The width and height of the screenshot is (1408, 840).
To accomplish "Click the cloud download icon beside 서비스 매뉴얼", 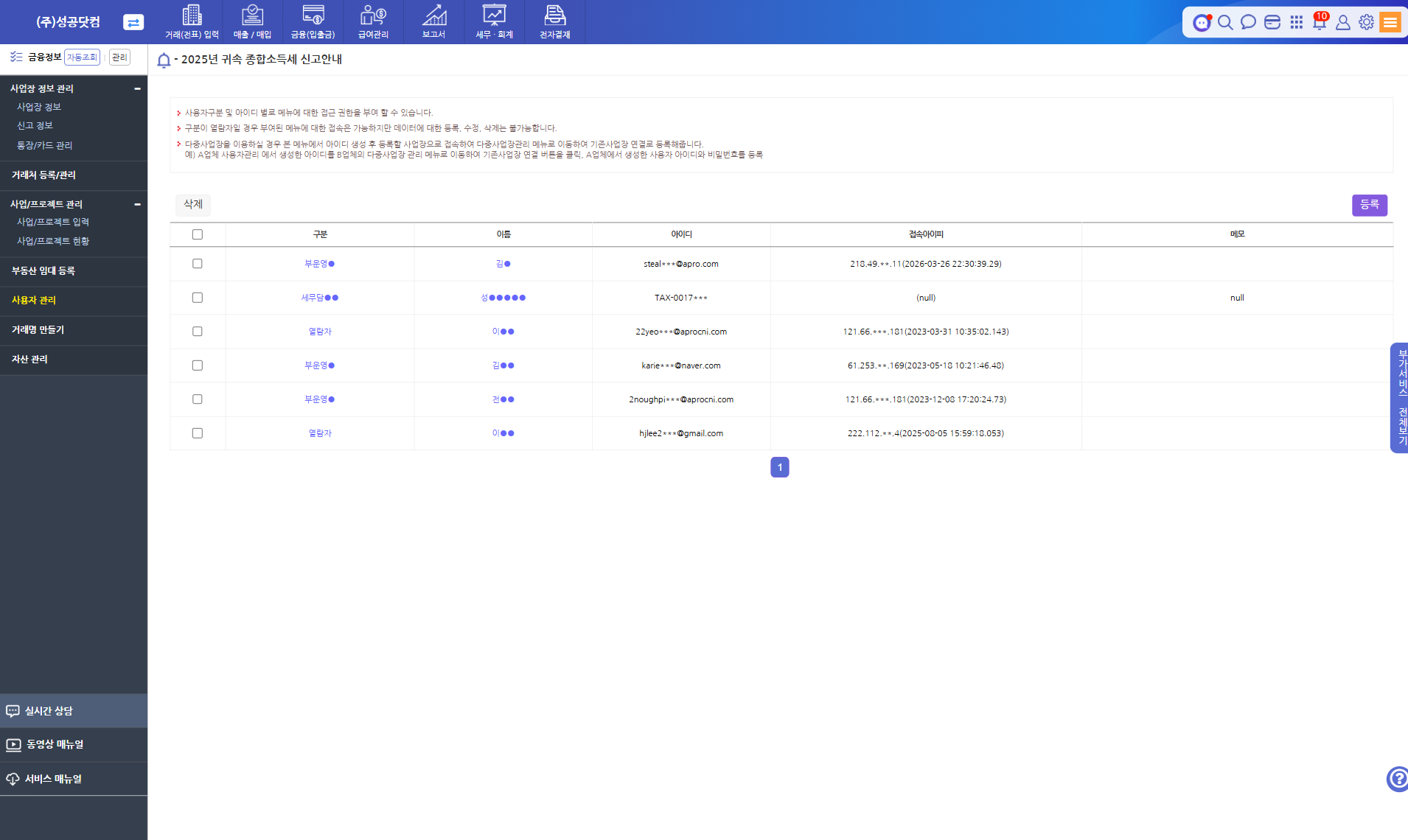I will point(13,779).
